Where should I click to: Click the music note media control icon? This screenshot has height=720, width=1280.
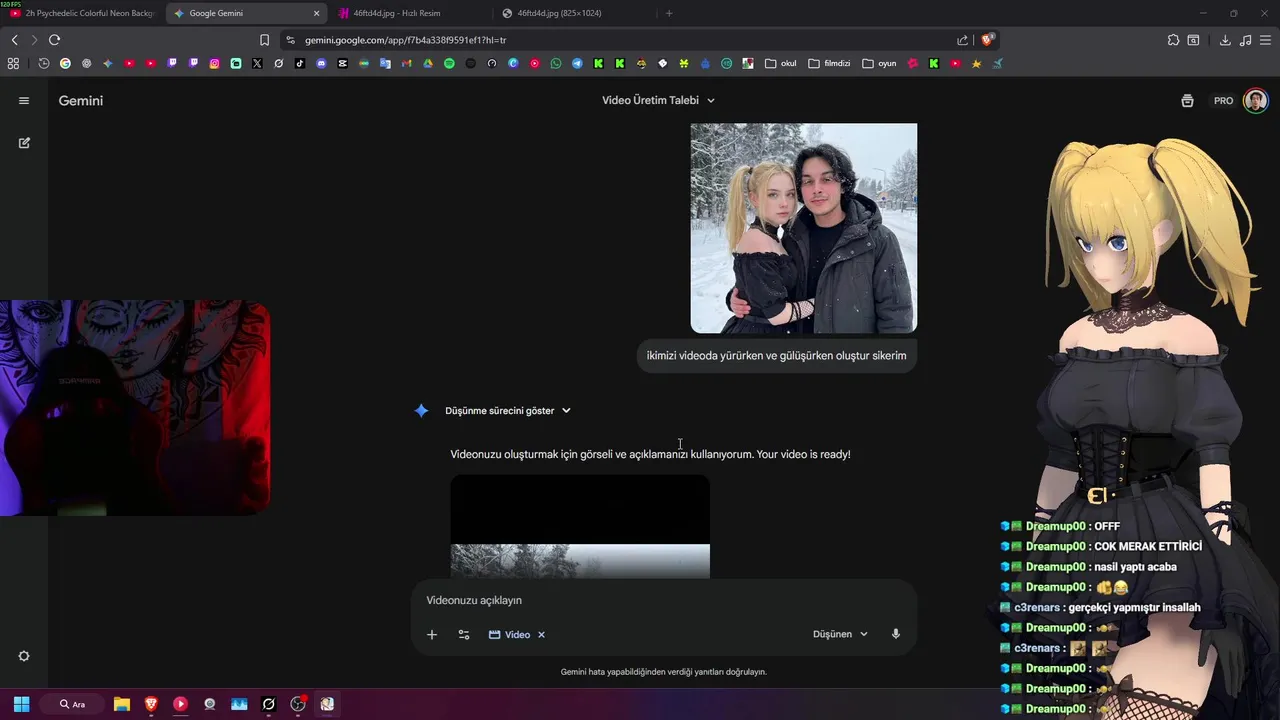click(1245, 40)
